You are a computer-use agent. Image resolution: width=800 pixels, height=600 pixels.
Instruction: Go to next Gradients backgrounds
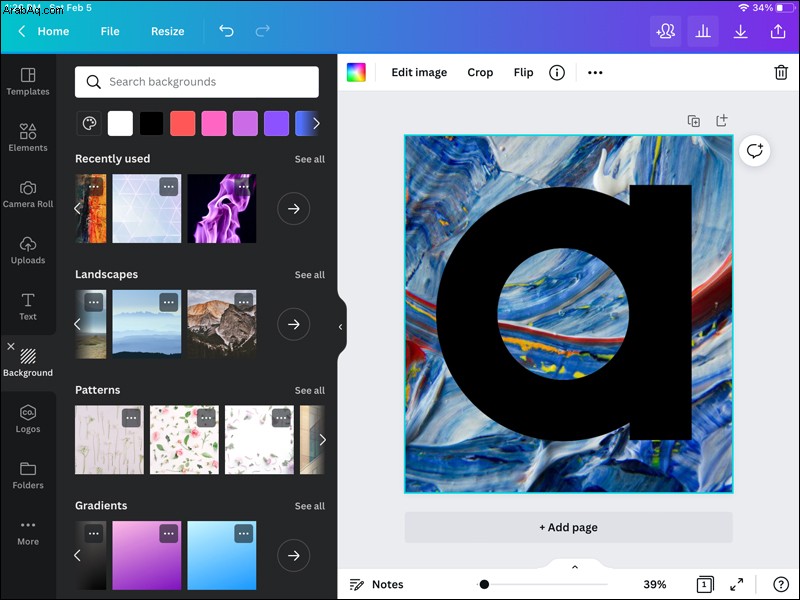coord(293,556)
